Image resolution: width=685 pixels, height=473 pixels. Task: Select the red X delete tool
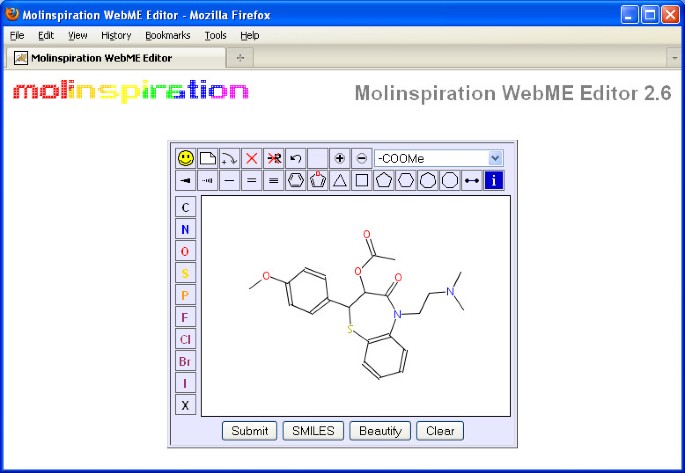252,158
